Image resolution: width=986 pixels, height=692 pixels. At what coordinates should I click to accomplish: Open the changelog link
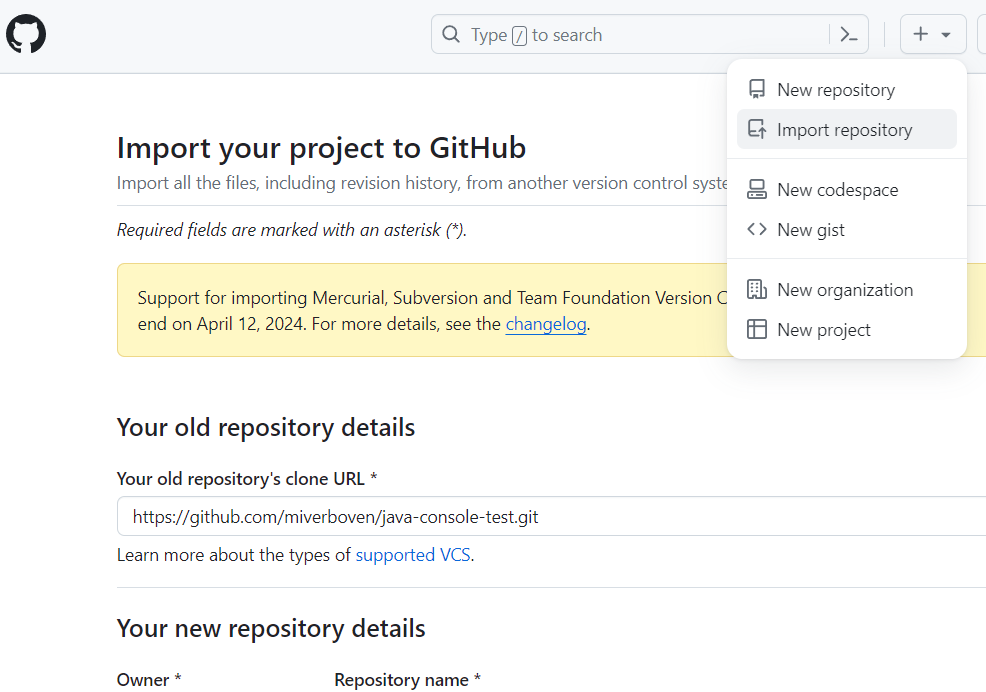(x=546, y=324)
